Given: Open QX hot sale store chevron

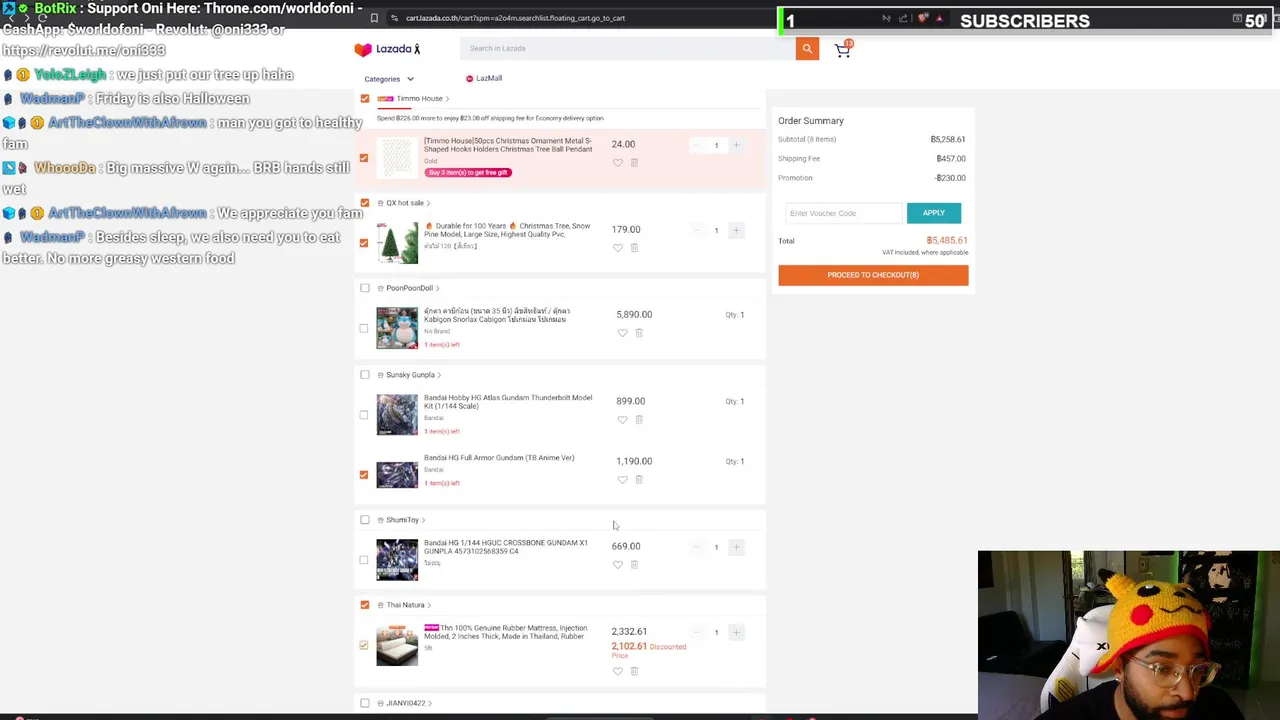Looking at the screenshot, I should click(429, 203).
